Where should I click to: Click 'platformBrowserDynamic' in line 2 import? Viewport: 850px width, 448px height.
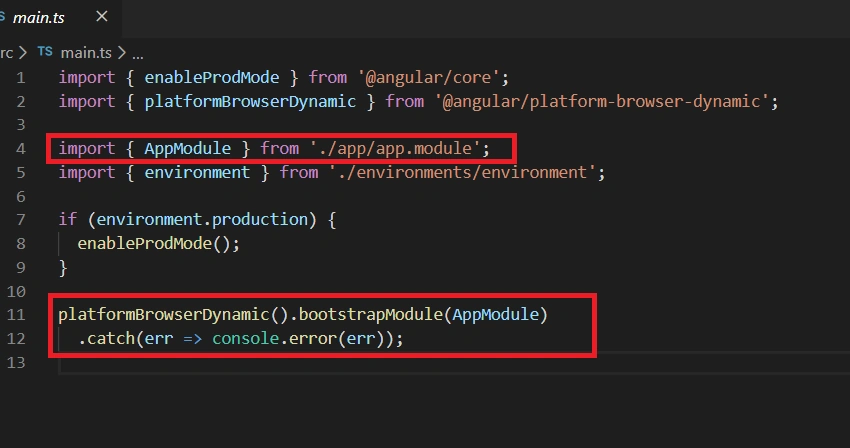[250, 101]
